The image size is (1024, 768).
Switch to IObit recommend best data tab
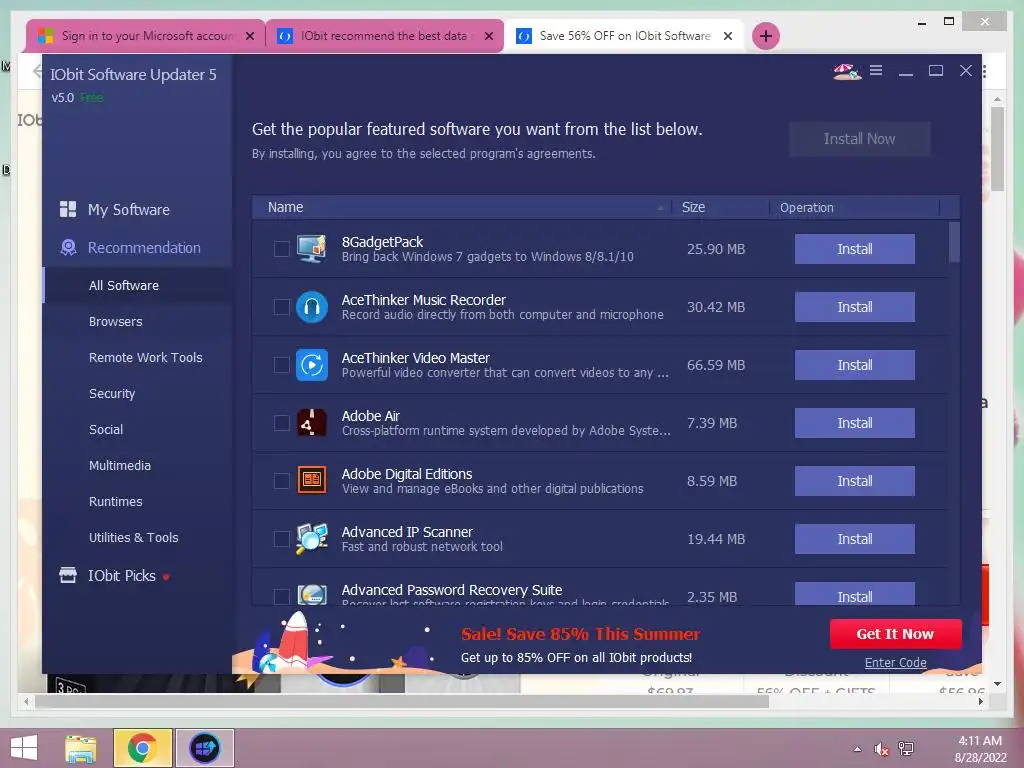pos(384,36)
